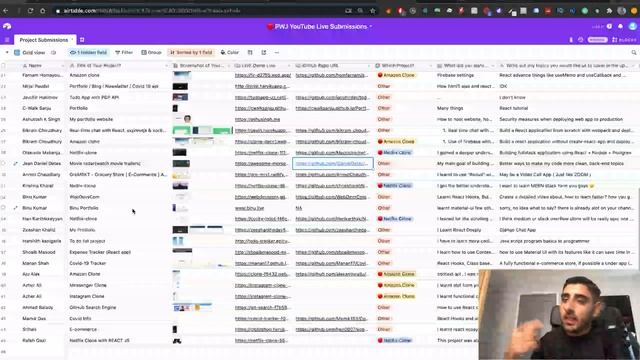Open the tables list hamburger menu
Viewport: 640px width, 360px height.
[7, 40]
